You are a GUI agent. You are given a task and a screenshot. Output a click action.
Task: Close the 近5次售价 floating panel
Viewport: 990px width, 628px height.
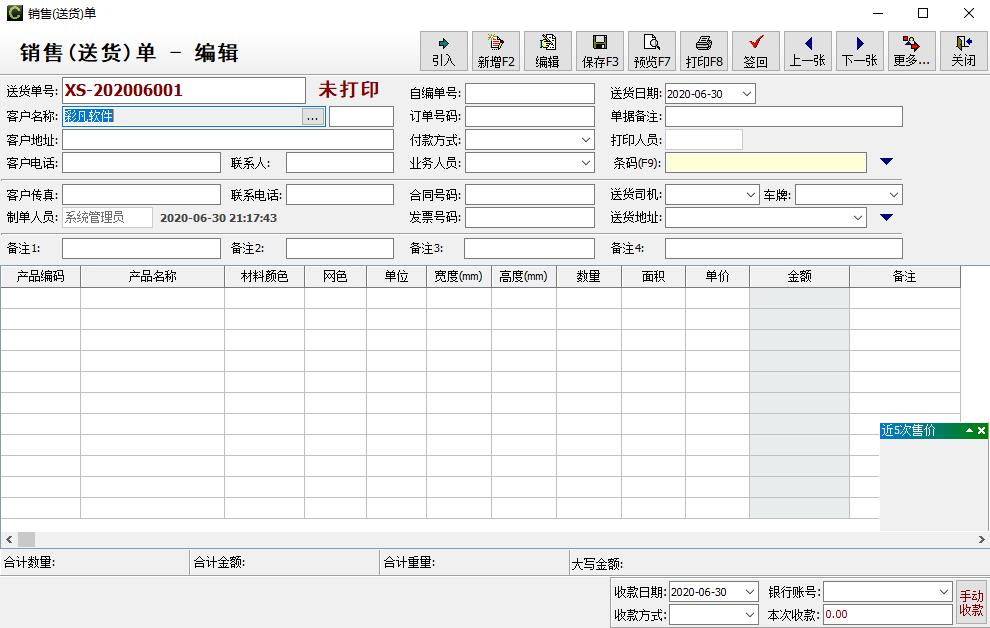point(982,431)
